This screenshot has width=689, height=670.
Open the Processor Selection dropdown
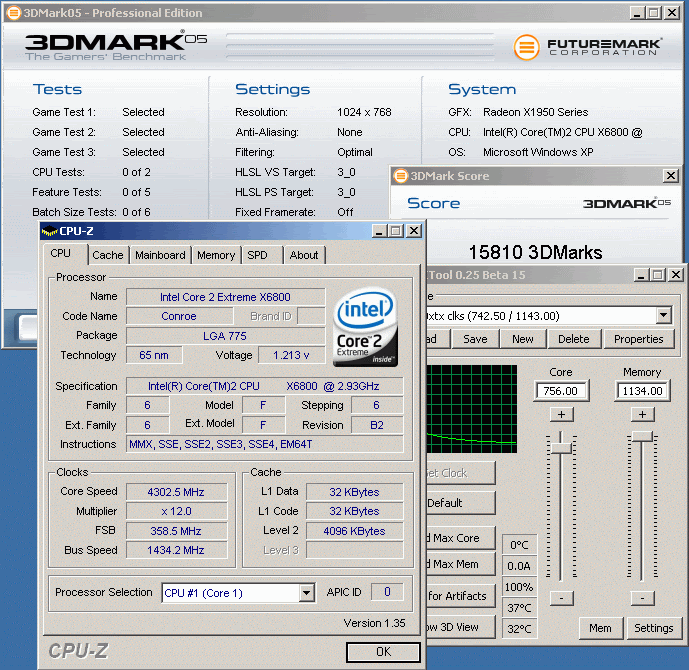coord(306,593)
